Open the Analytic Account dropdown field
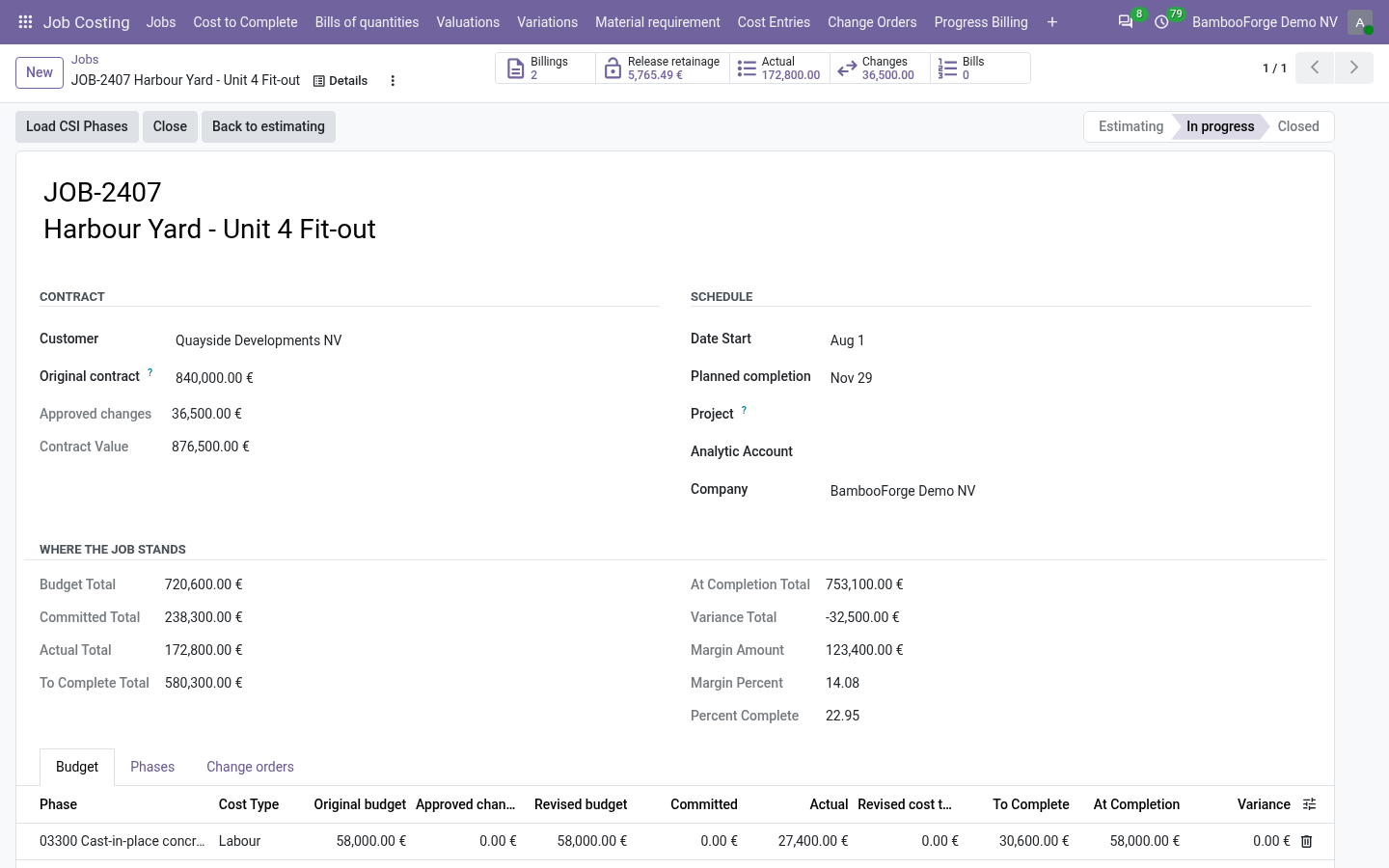This screenshot has height=868, width=1389. [x=1069, y=453]
